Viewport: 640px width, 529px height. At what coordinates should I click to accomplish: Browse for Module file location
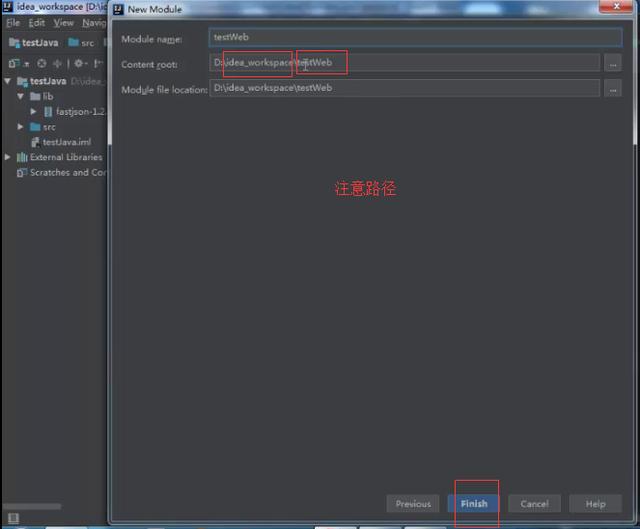[x=613, y=89]
